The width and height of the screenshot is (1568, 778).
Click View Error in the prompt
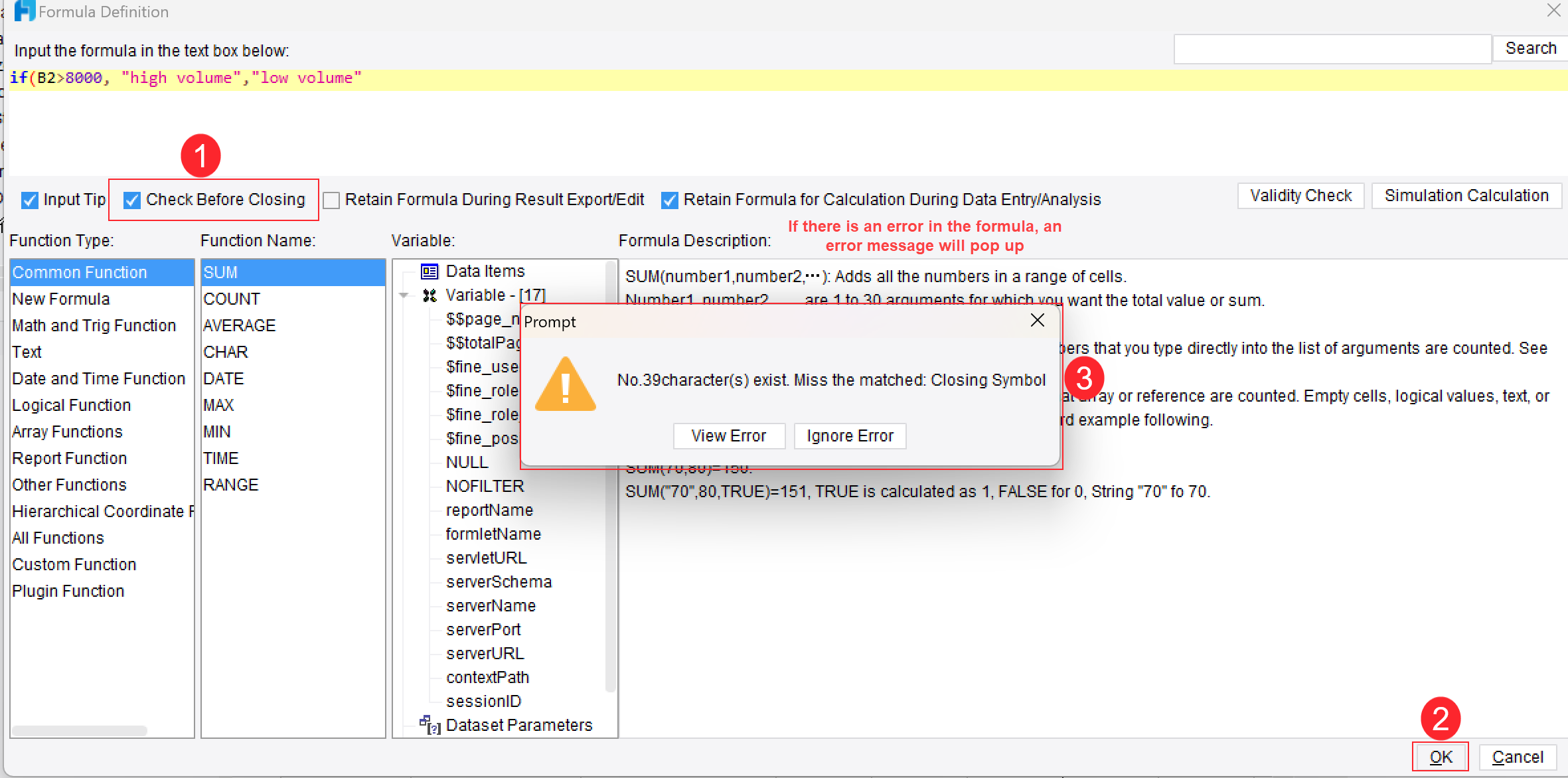pos(729,436)
